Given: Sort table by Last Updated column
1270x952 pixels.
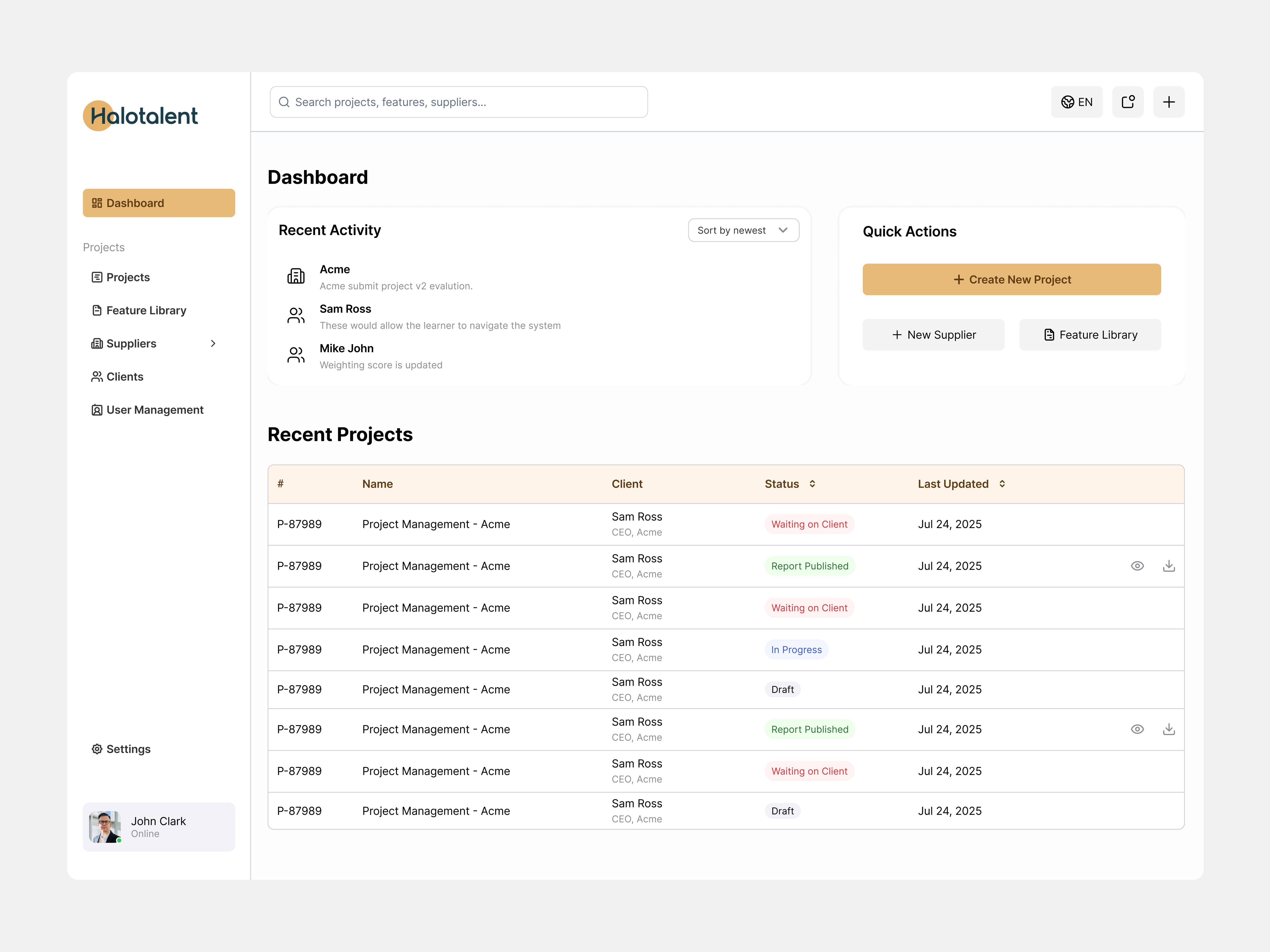Looking at the screenshot, I should pos(1002,484).
